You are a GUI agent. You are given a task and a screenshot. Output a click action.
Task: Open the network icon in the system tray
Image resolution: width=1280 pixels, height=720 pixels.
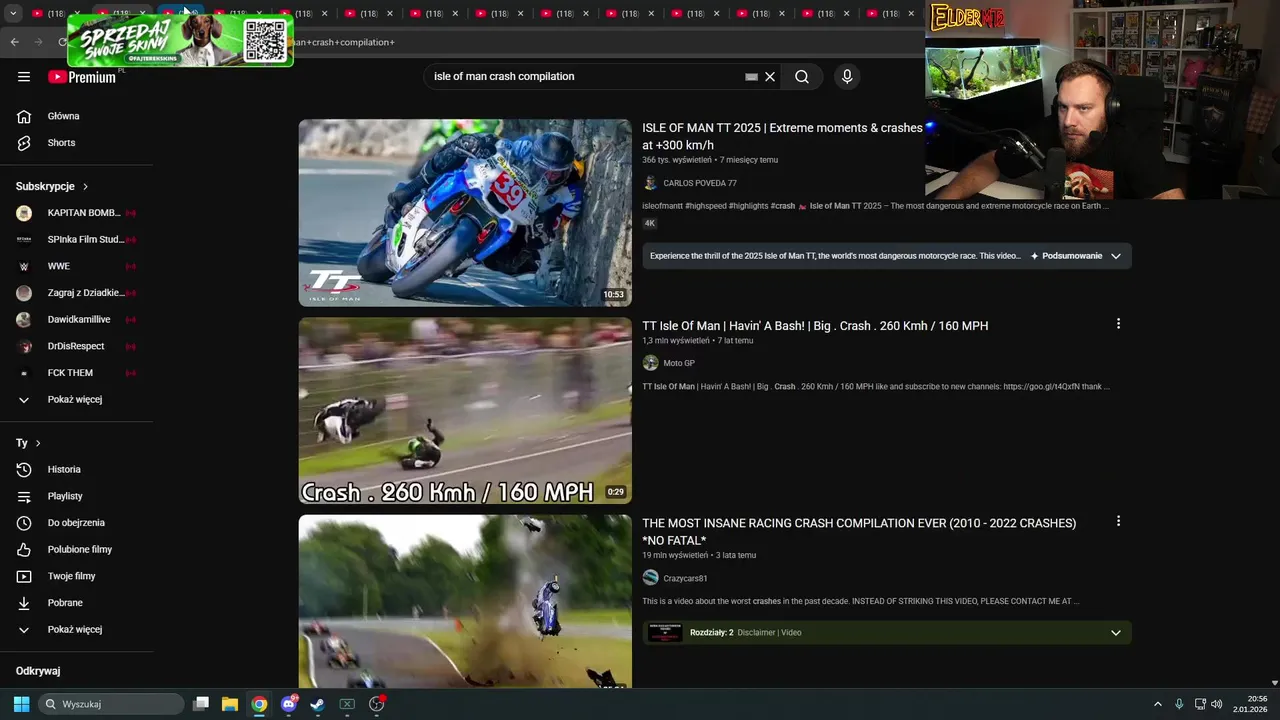(x=1200, y=704)
